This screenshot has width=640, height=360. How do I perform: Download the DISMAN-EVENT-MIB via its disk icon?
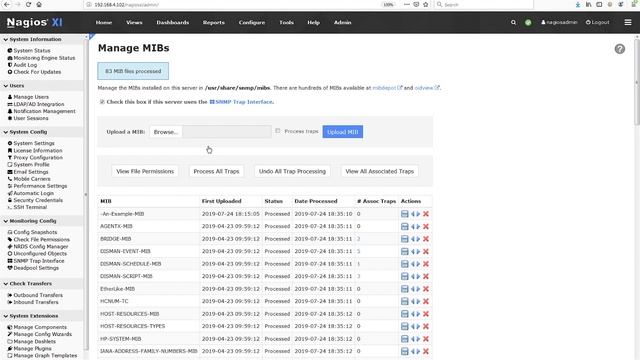pos(404,251)
